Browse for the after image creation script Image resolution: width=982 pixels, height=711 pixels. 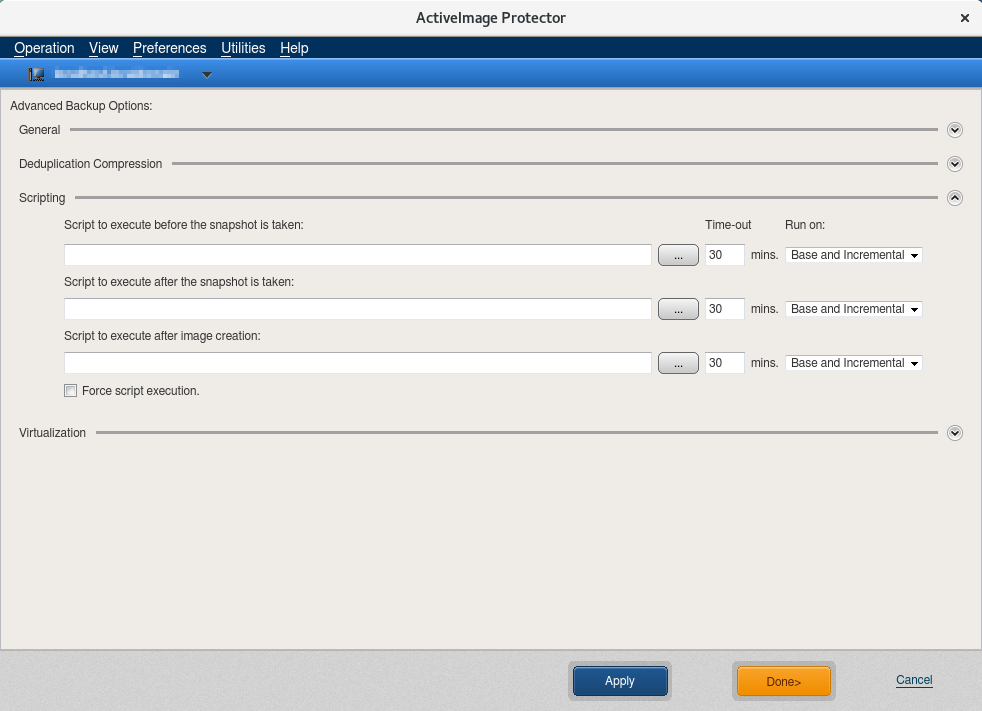(x=678, y=363)
